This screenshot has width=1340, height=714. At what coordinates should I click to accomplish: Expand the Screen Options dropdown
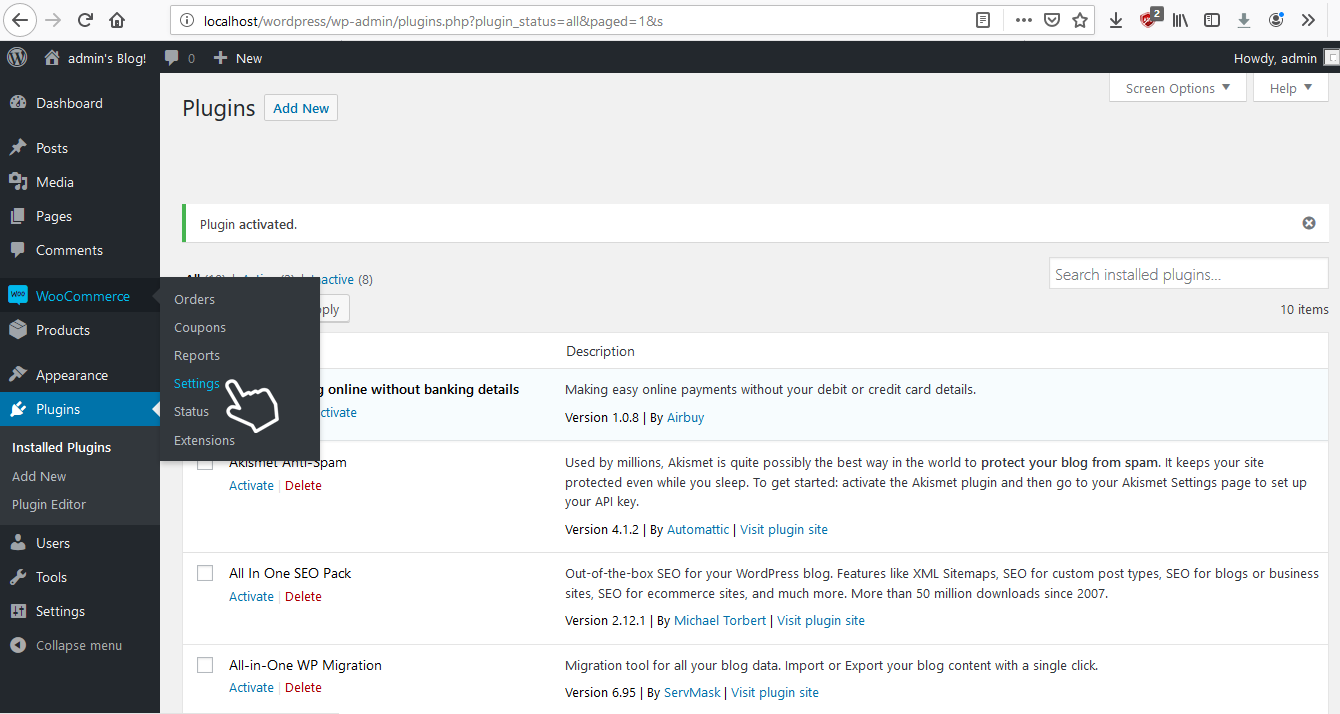point(1177,88)
